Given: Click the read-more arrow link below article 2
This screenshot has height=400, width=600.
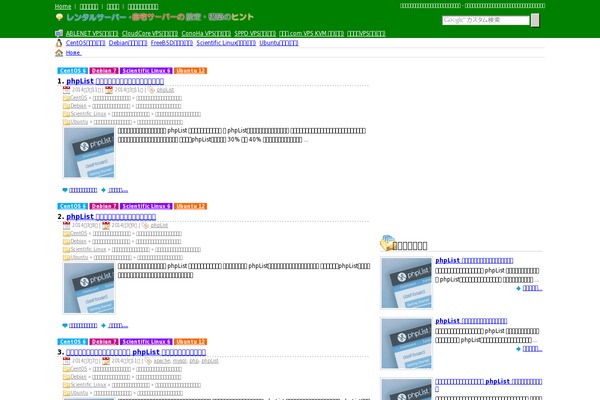Looking at the screenshot, I should tap(118, 325).
